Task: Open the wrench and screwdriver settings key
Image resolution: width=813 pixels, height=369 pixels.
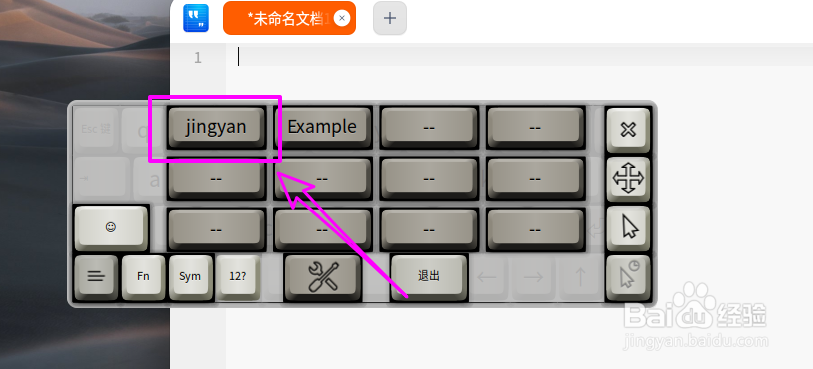Action: pos(323,277)
